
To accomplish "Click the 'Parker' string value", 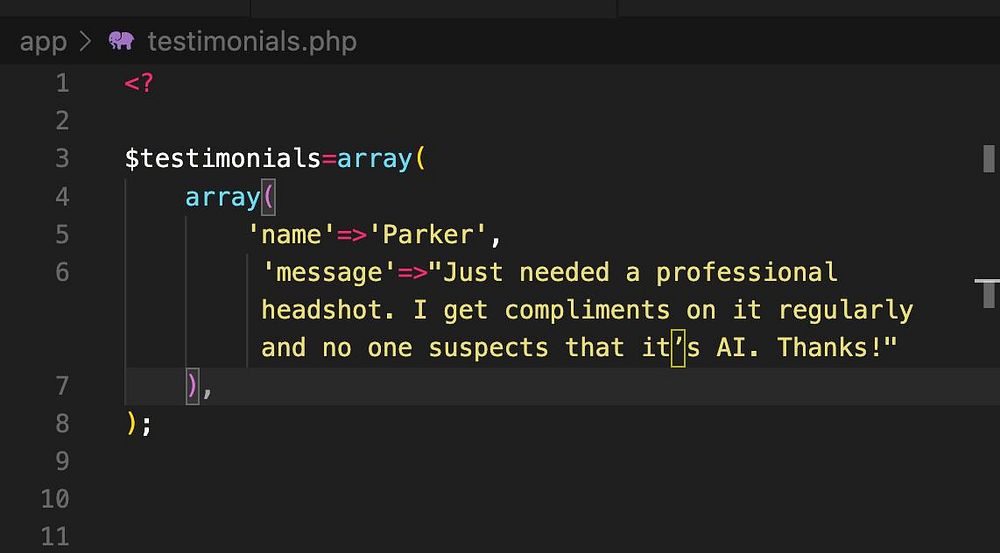I will (x=429, y=235).
